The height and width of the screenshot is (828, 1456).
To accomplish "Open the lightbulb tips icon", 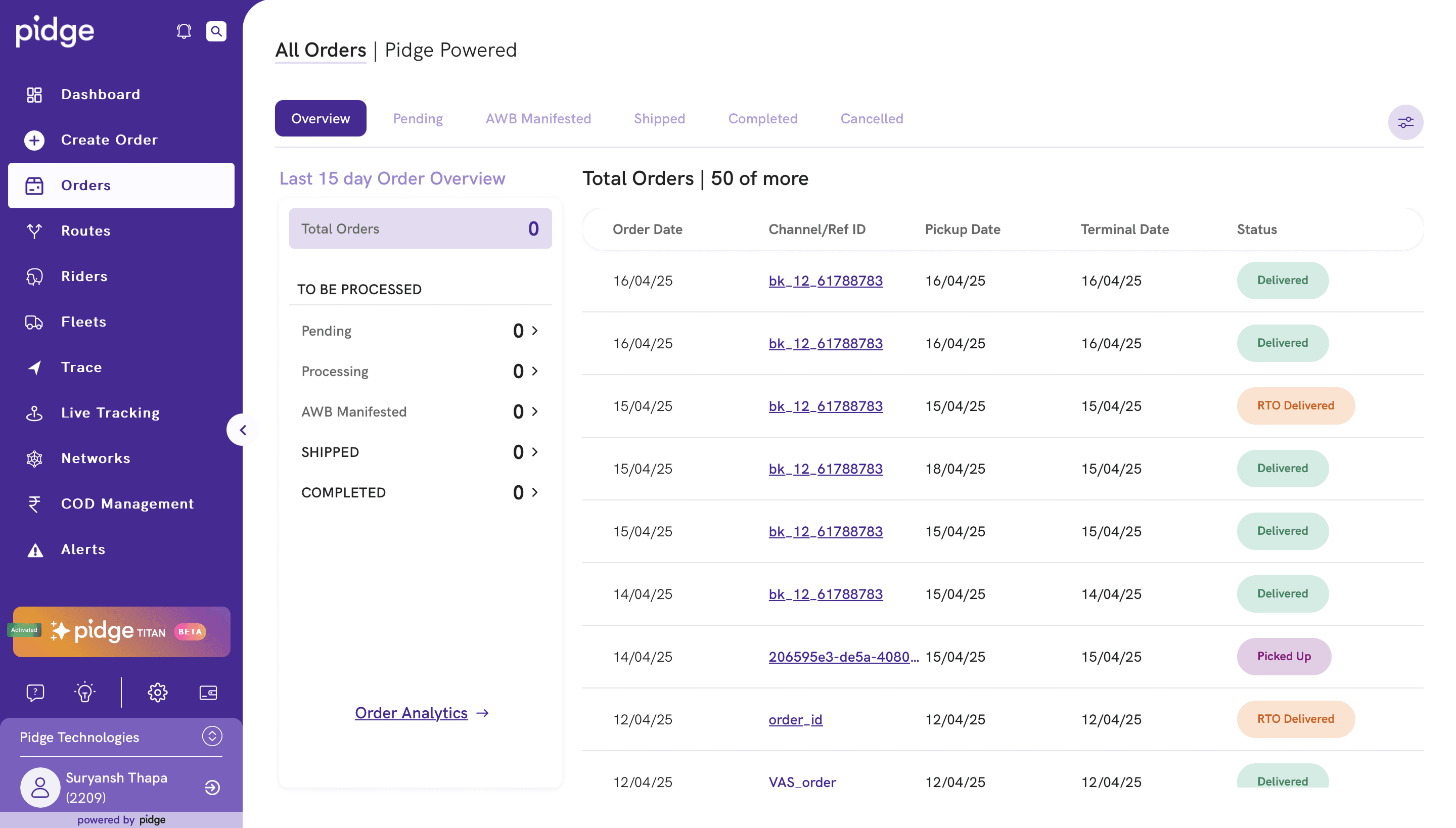I will pyautogui.click(x=85, y=692).
